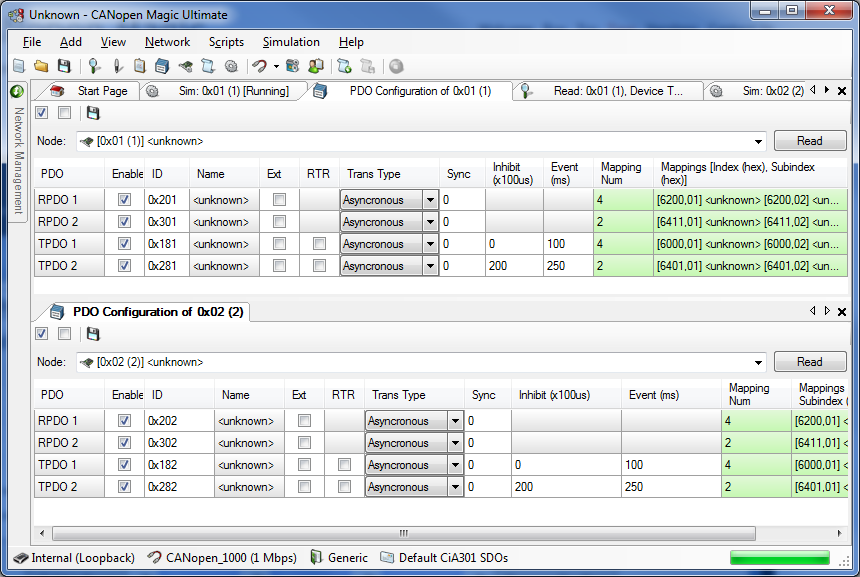The width and height of the screenshot is (860, 577).
Task: Click Read button for node 0x02
Action: [809, 362]
